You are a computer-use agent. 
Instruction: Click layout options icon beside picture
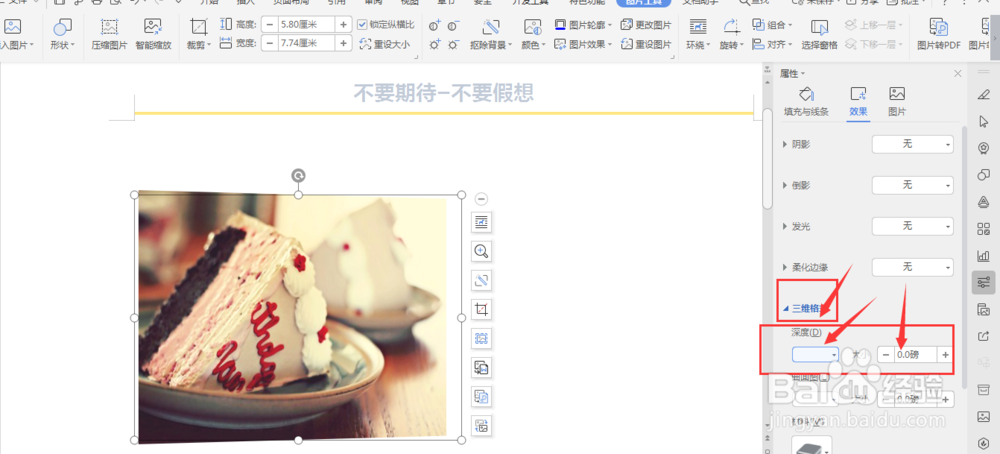tap(482, 222)
